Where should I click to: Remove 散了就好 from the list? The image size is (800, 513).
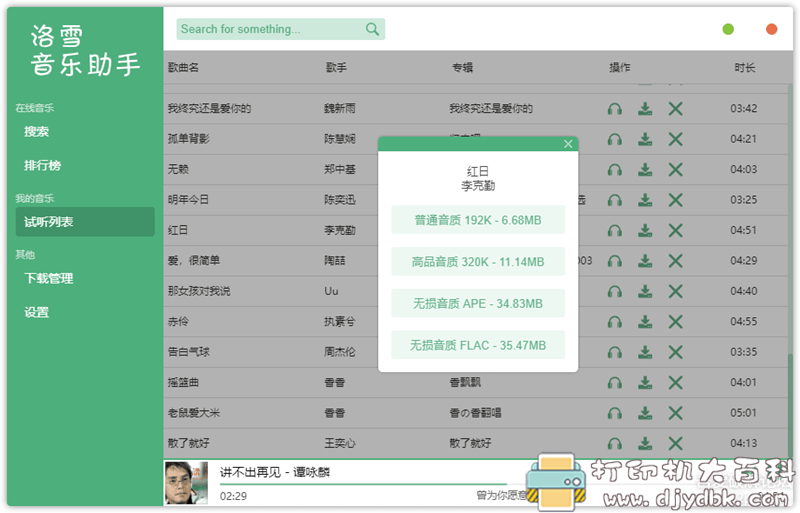[x=676, y=444]
